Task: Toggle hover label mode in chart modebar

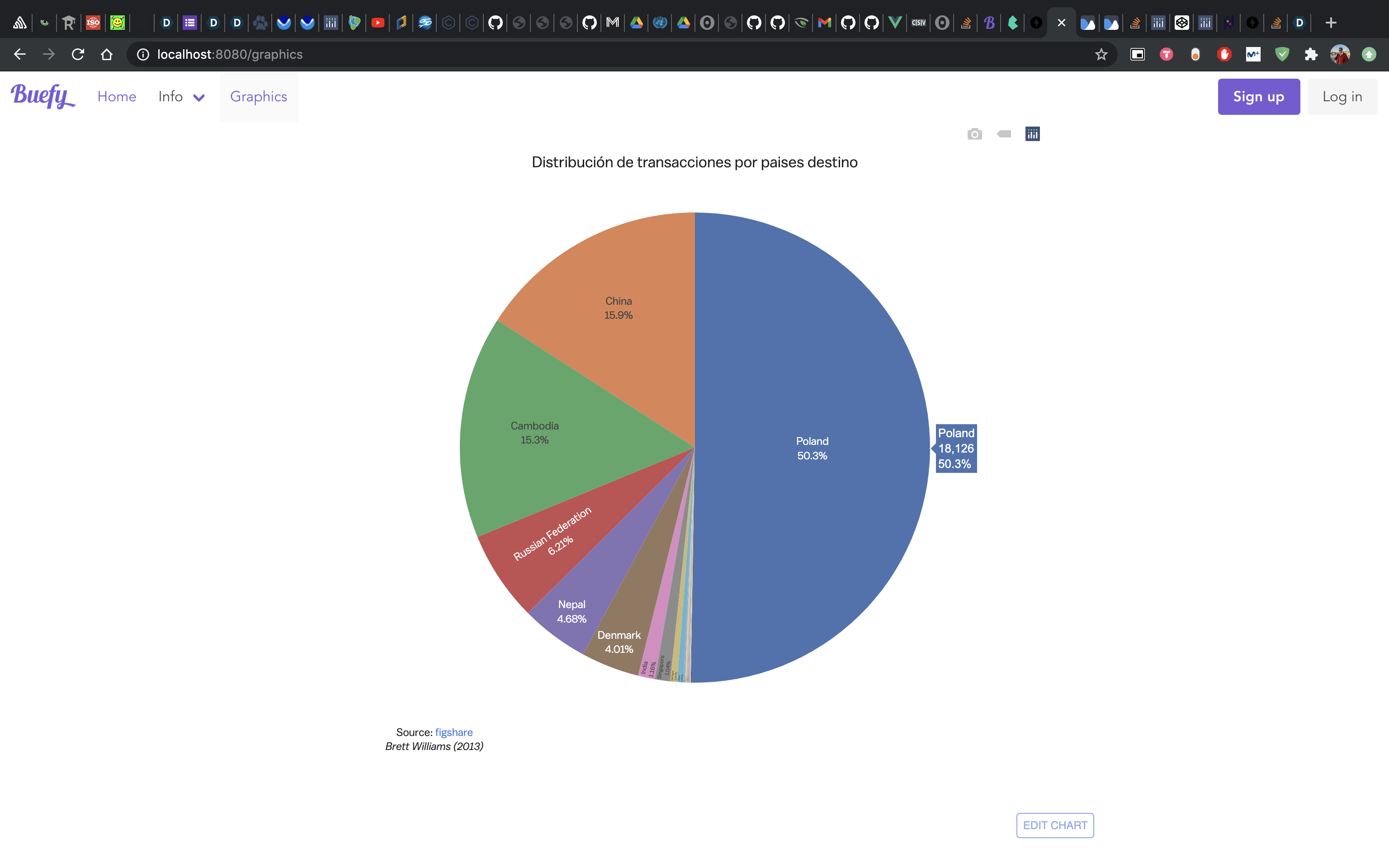Action: click(1003, 134)
